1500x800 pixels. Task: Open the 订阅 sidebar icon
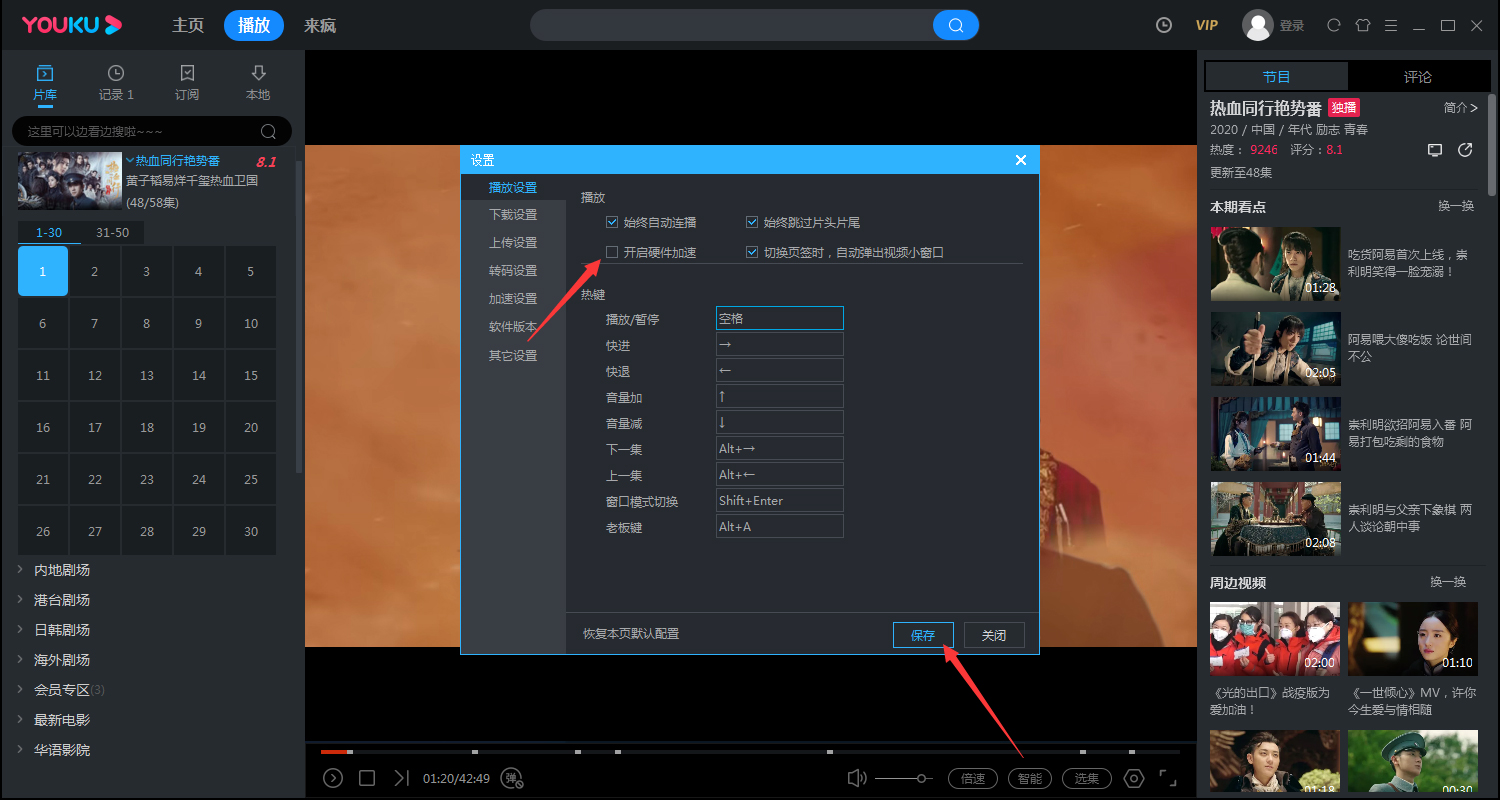(x=187, y=83)
